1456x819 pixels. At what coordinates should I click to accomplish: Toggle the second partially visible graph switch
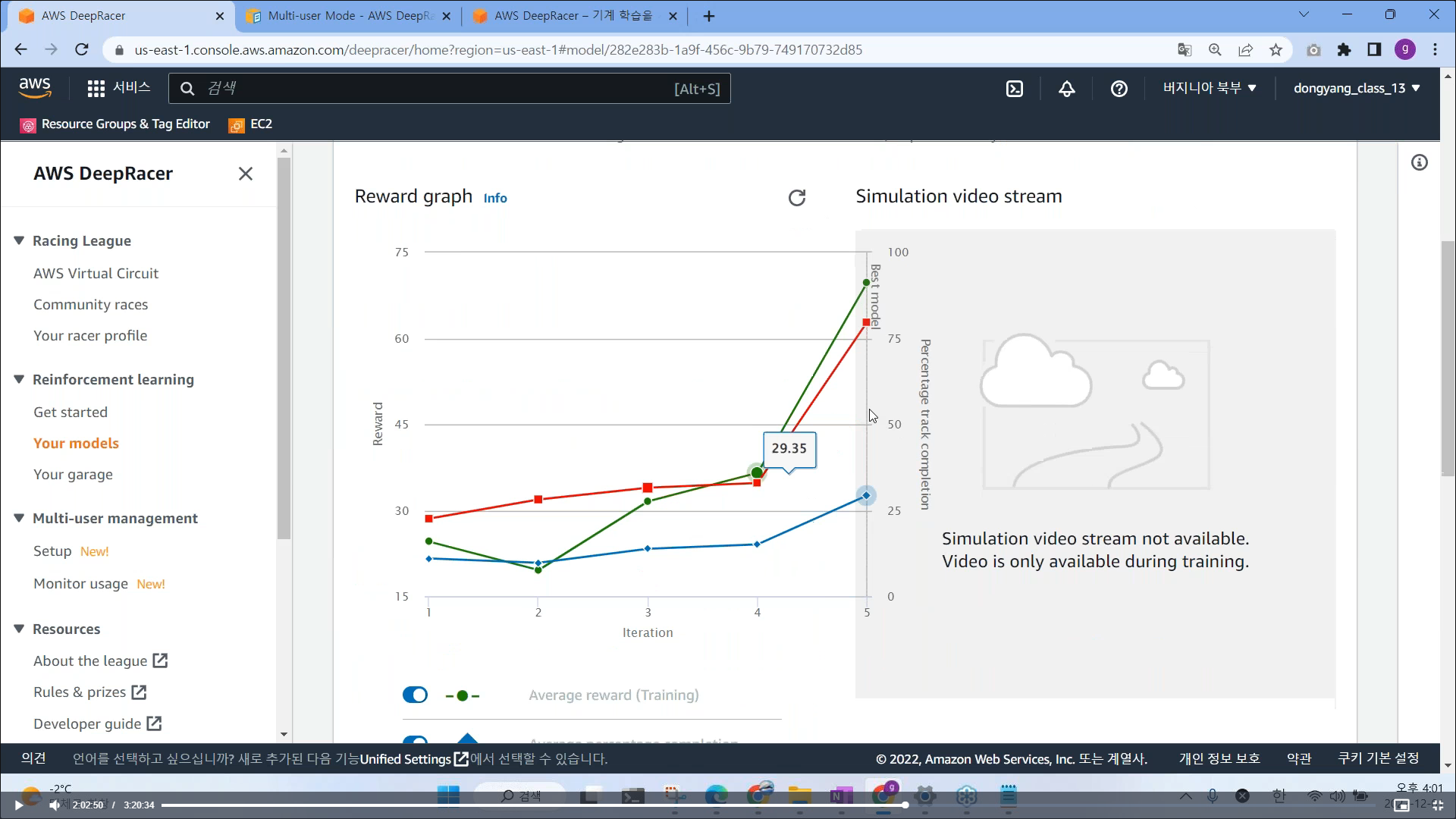point(415,739)
